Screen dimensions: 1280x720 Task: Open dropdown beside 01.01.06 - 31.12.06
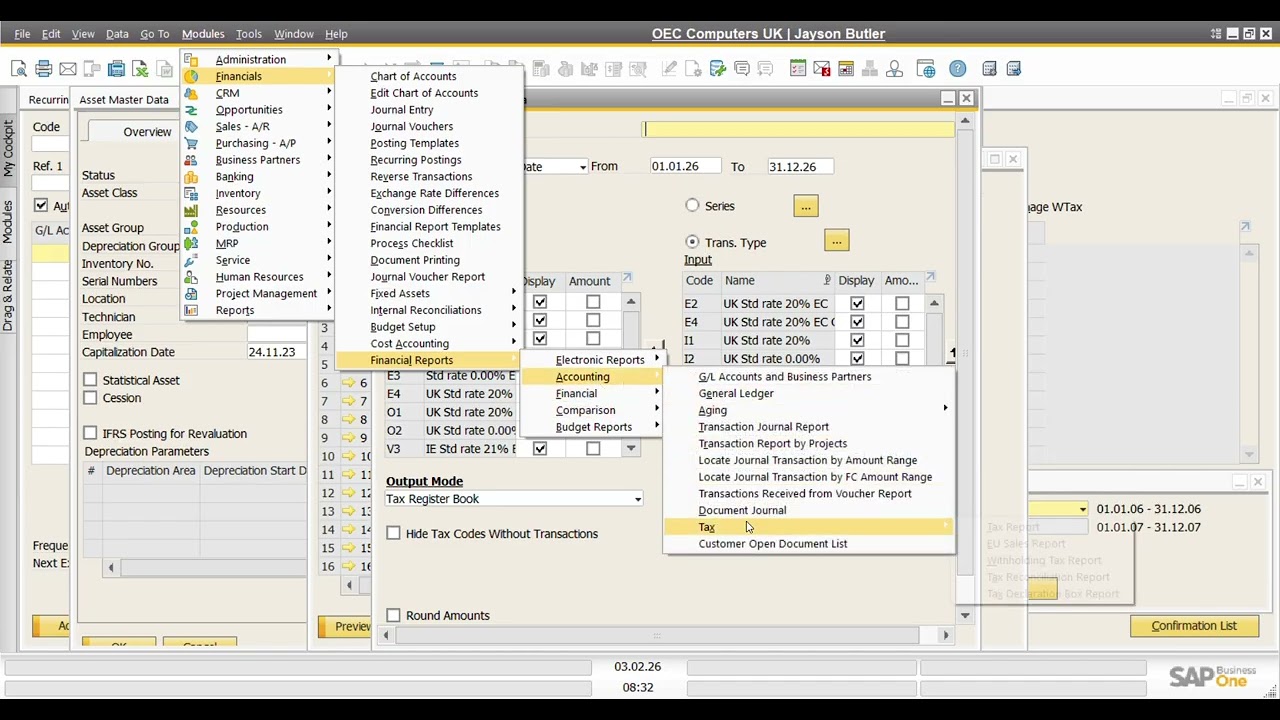(x=1082, y=510)
